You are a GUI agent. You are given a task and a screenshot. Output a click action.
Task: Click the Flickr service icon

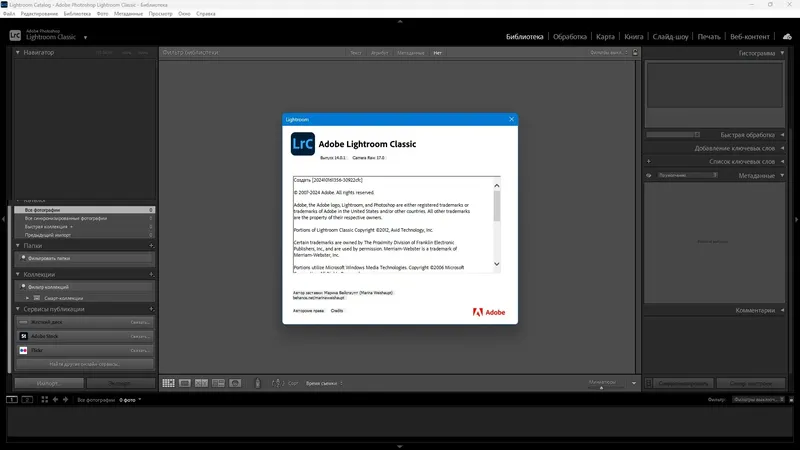pyautogui.click(x=23, y=351)
